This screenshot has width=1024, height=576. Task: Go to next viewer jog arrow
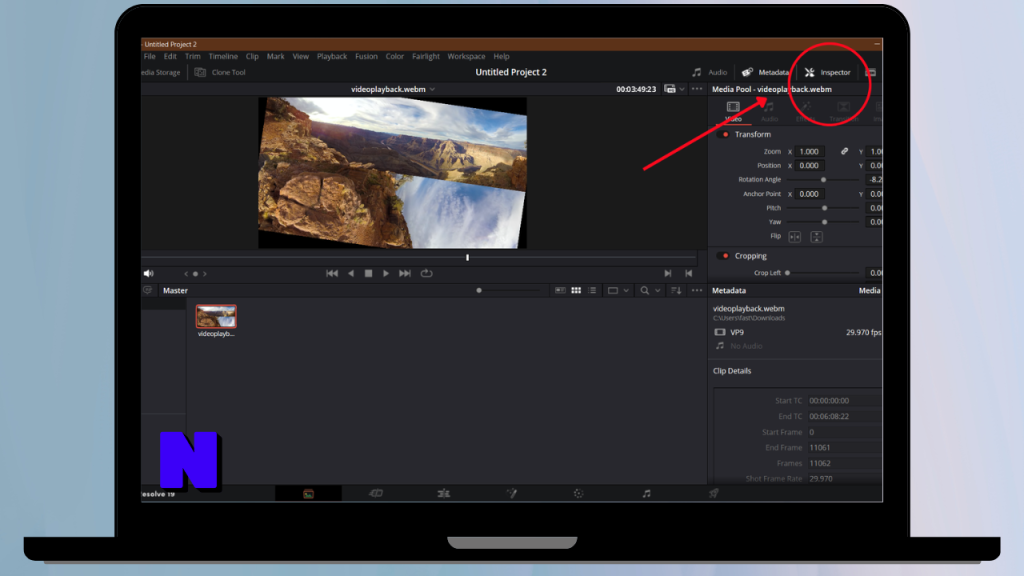(204, 274)
